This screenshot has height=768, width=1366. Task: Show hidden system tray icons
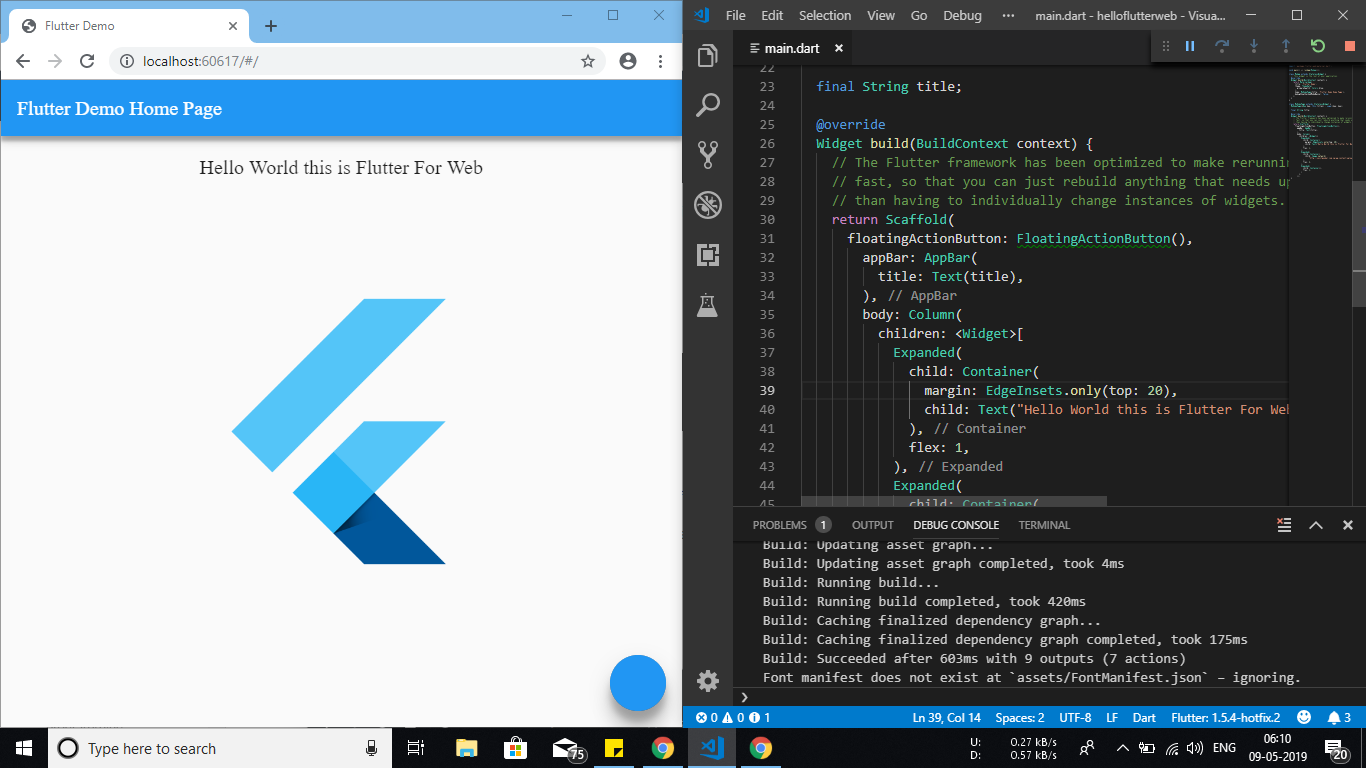(x=1122, y=748)
